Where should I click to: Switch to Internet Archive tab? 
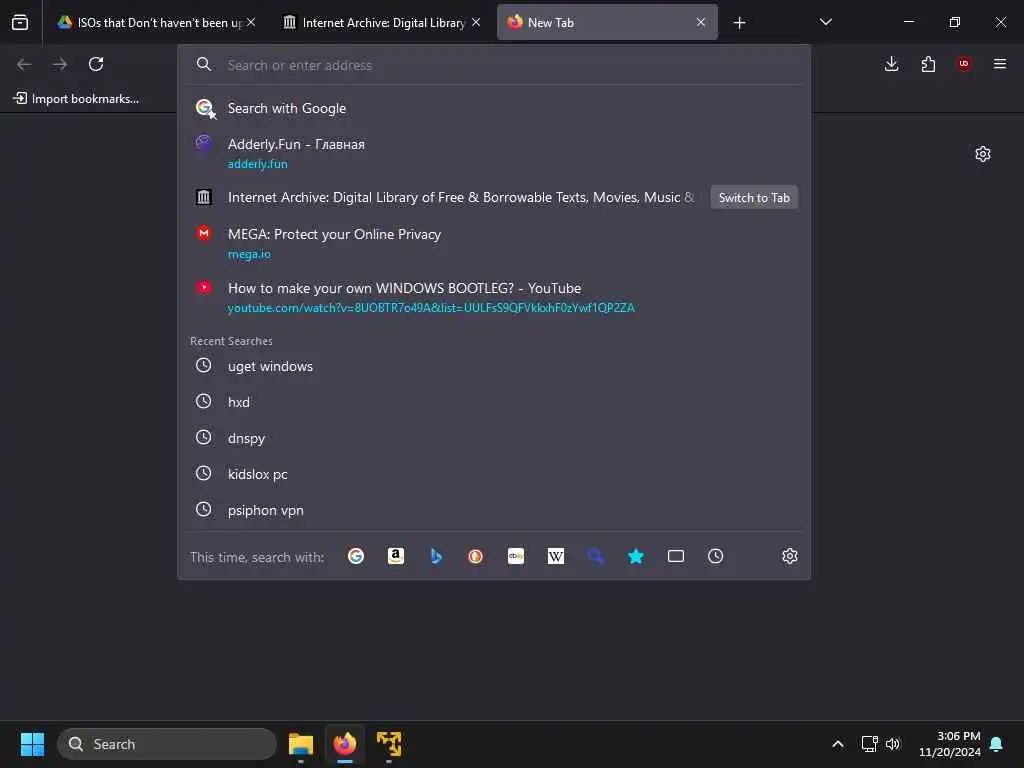(383, 23)
